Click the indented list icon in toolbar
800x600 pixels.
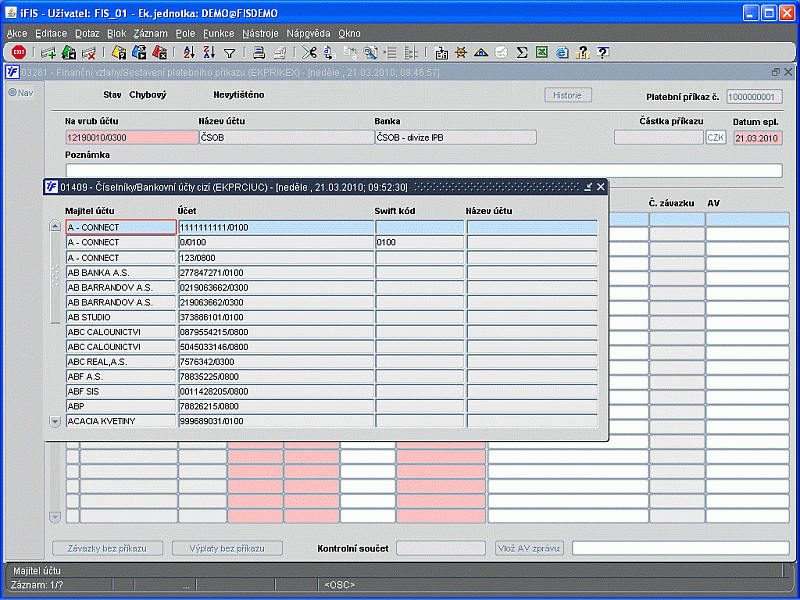tap(390, 53)
